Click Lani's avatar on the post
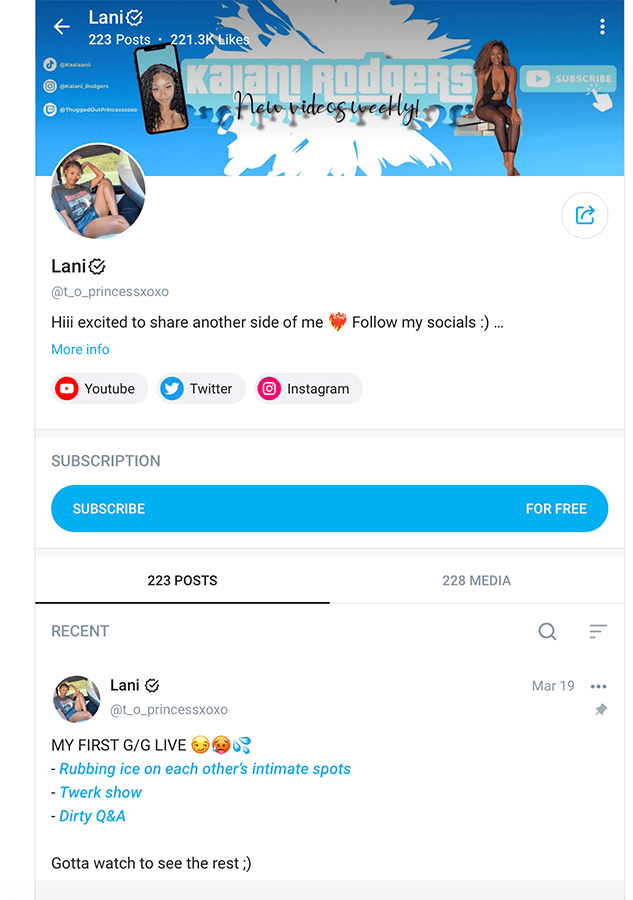This screenshot has height=900, width=633. click(x=76, y=699)
